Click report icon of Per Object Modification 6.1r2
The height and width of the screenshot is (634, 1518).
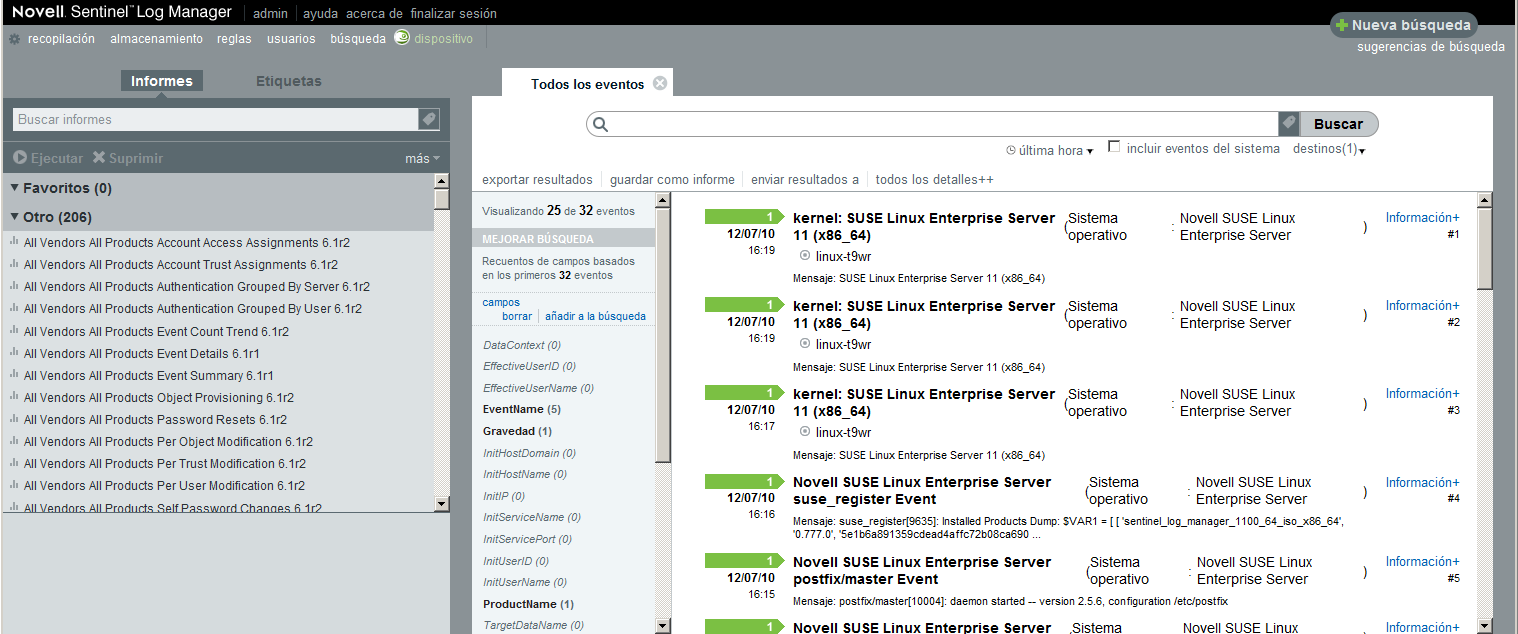[x=14, y=441]
